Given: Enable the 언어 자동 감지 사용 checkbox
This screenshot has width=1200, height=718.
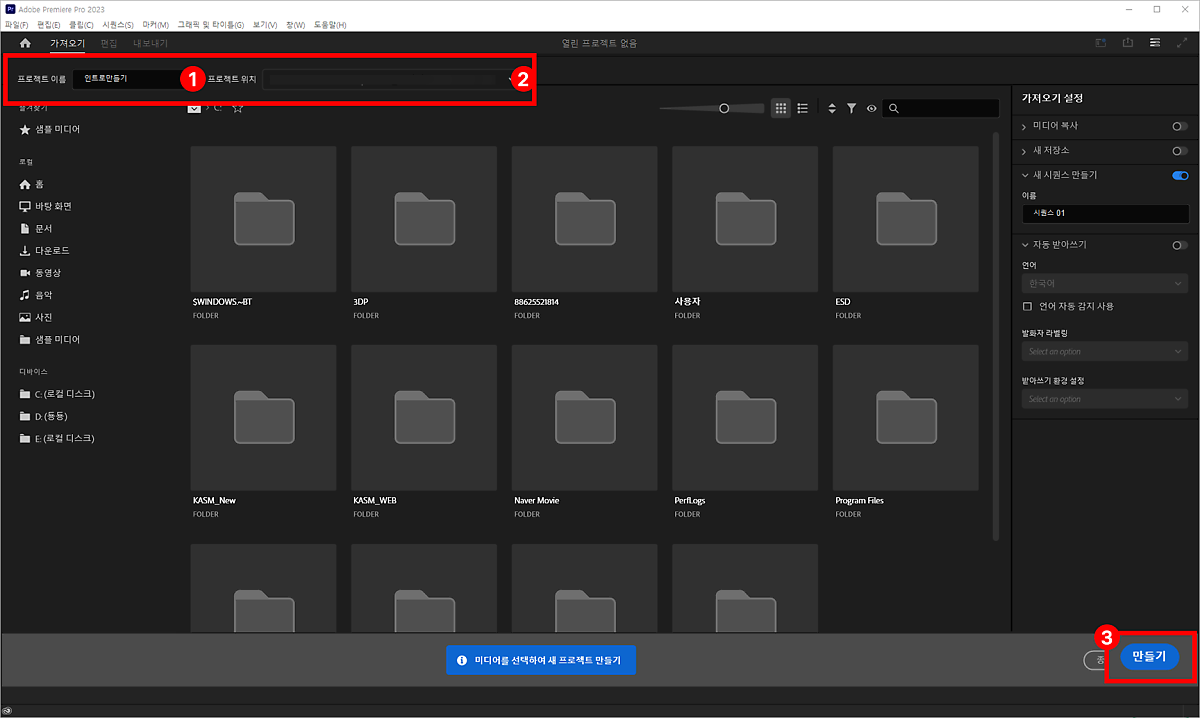Looking at the screenshot, I should [x=1027, y=306].
